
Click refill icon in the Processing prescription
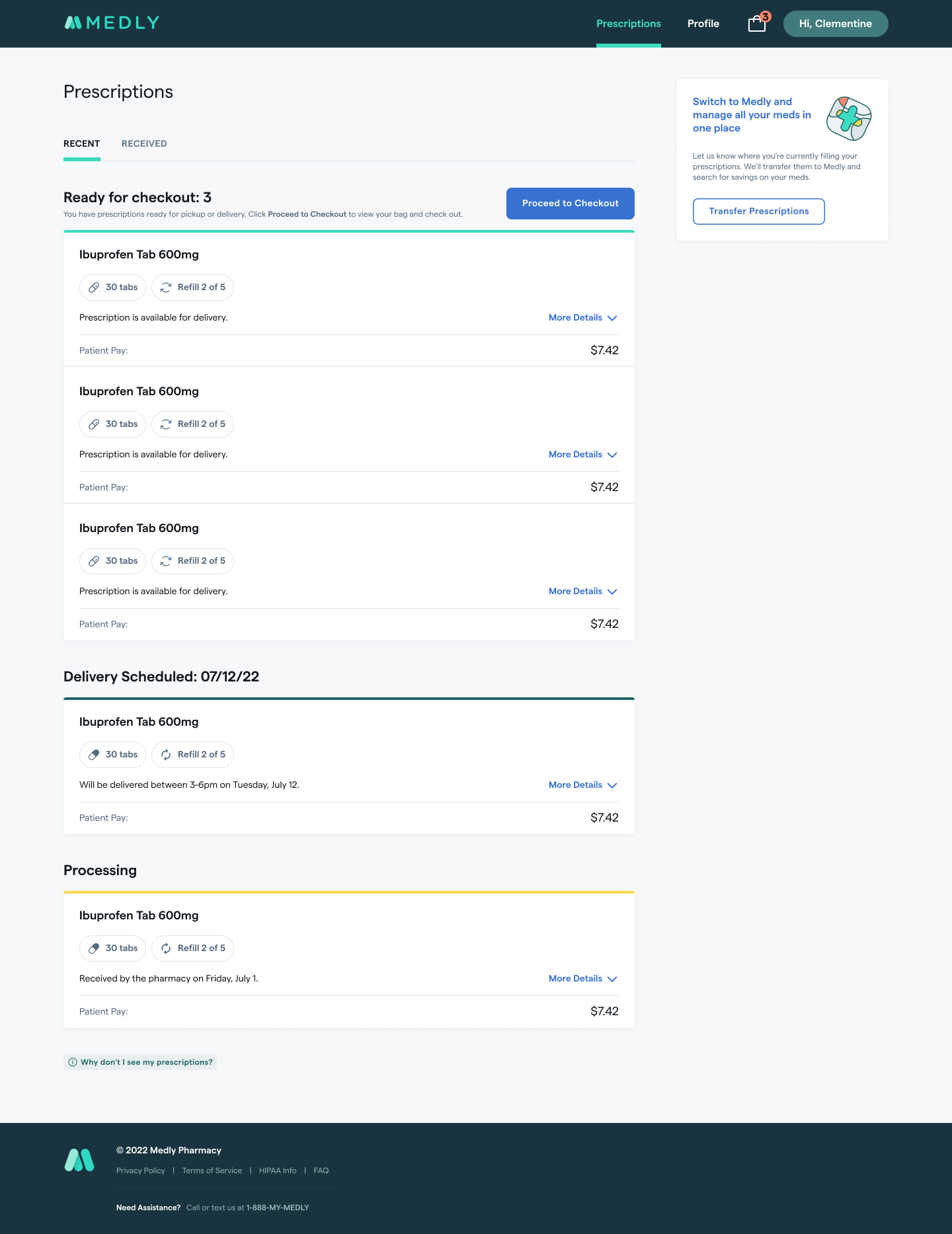[166, 948]
